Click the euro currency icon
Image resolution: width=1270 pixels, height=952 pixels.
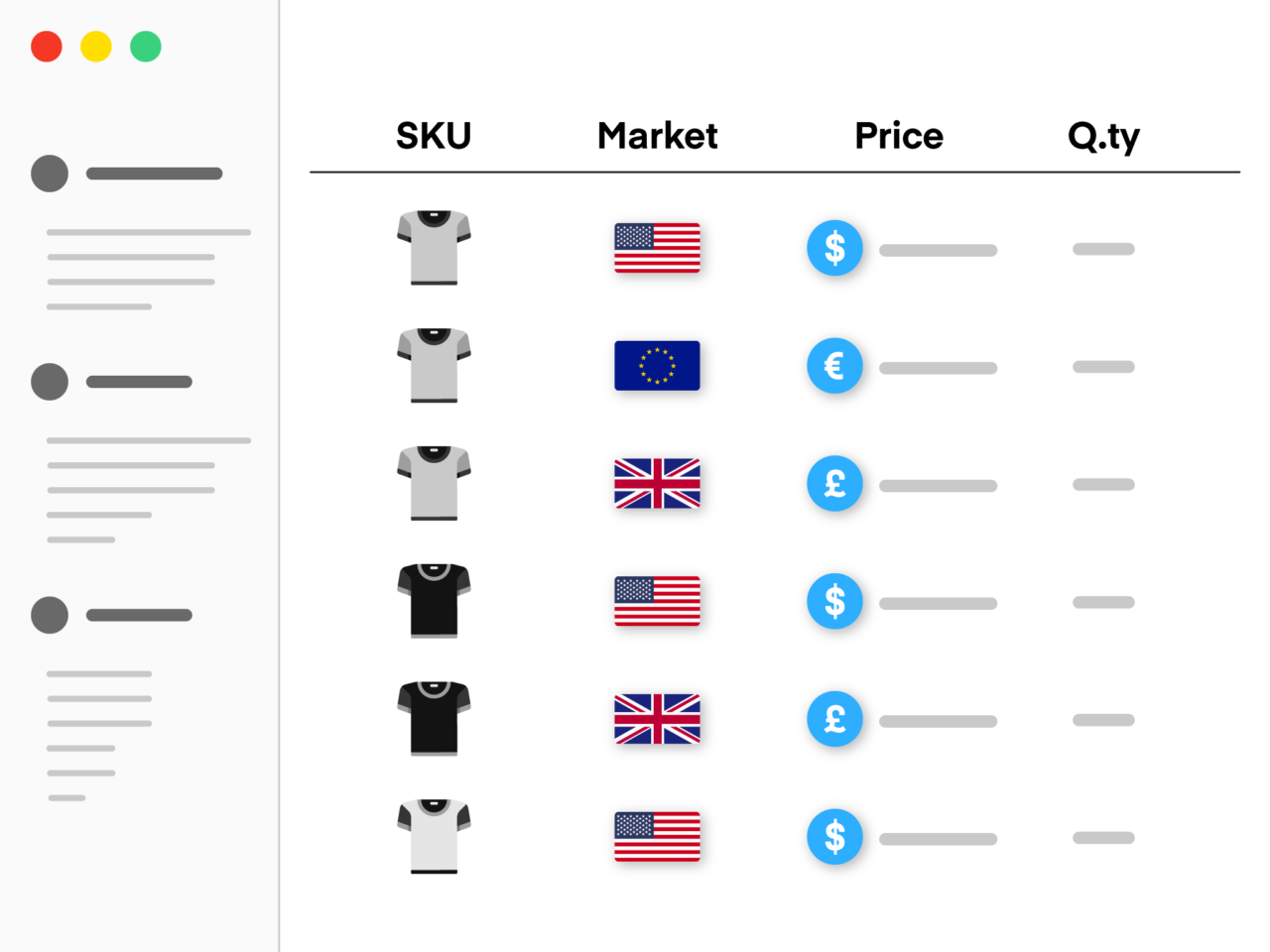[834, 366]
